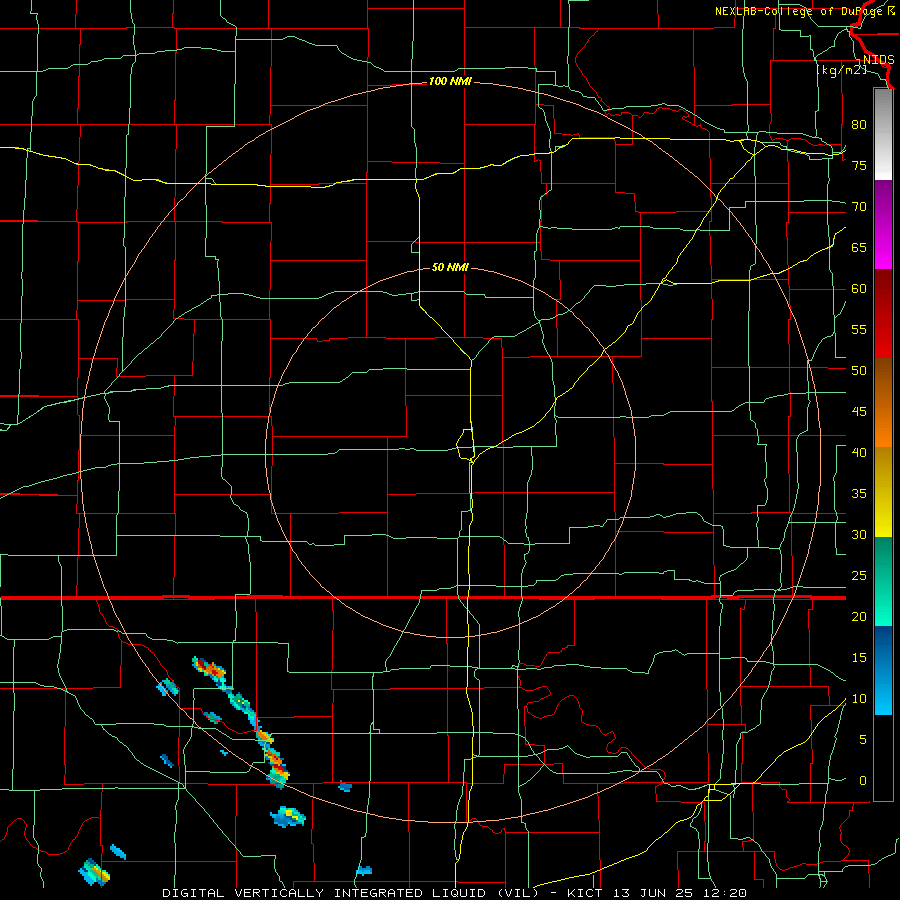Click the legend value 80
Screen dimensions: 900x900
point(859,125)
